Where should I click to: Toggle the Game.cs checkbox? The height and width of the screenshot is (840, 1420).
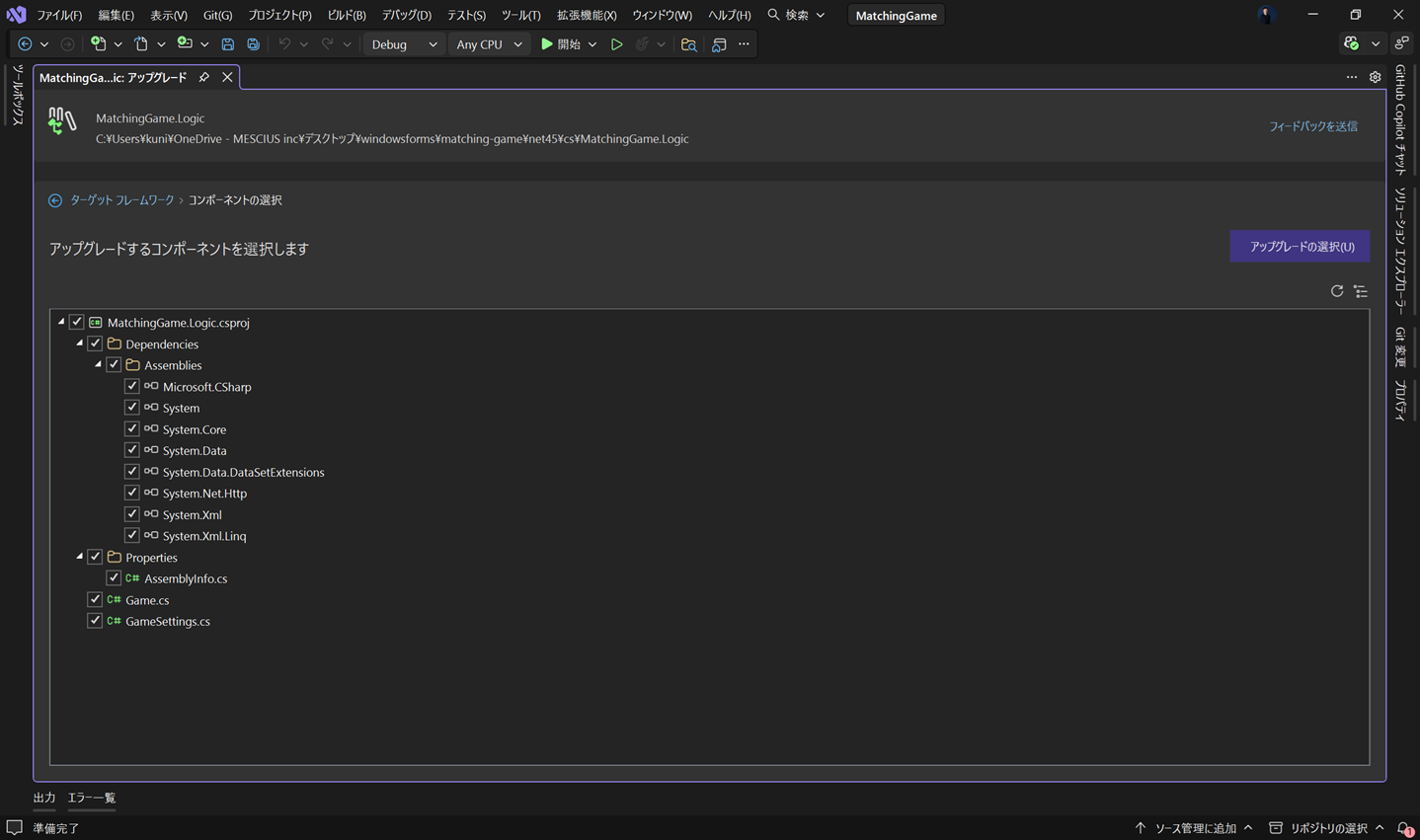95,599
